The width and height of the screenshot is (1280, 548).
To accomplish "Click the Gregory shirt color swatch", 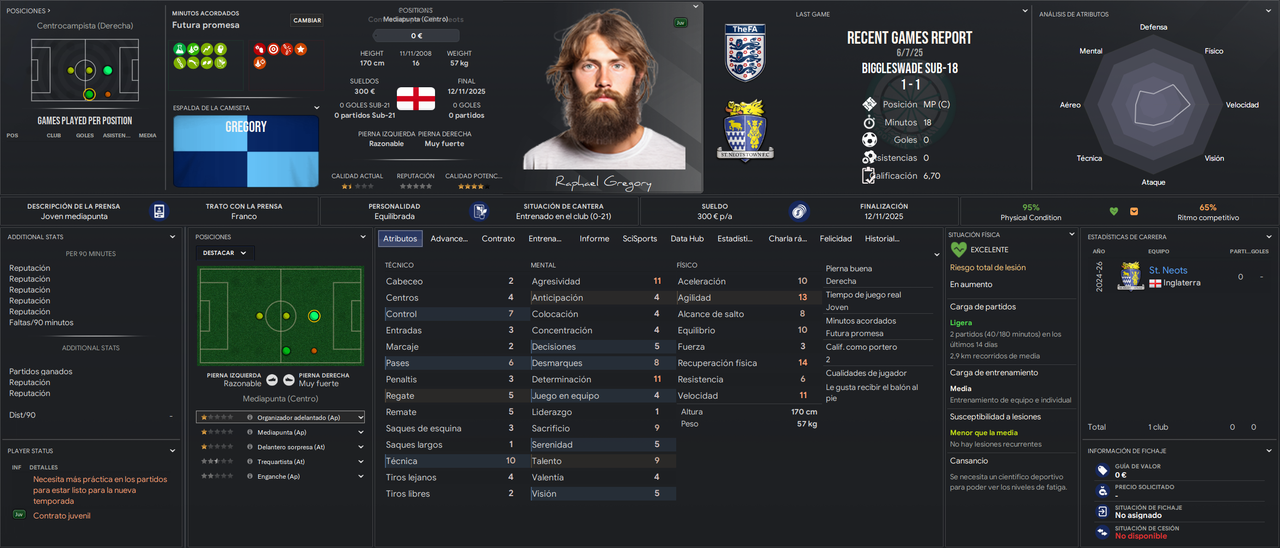I will 246,149.
